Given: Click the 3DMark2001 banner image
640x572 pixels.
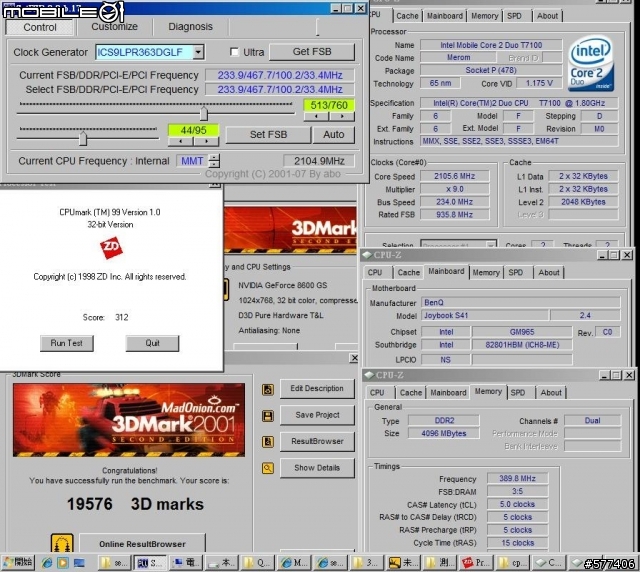Looking at the screenshot, I should 129,420.
